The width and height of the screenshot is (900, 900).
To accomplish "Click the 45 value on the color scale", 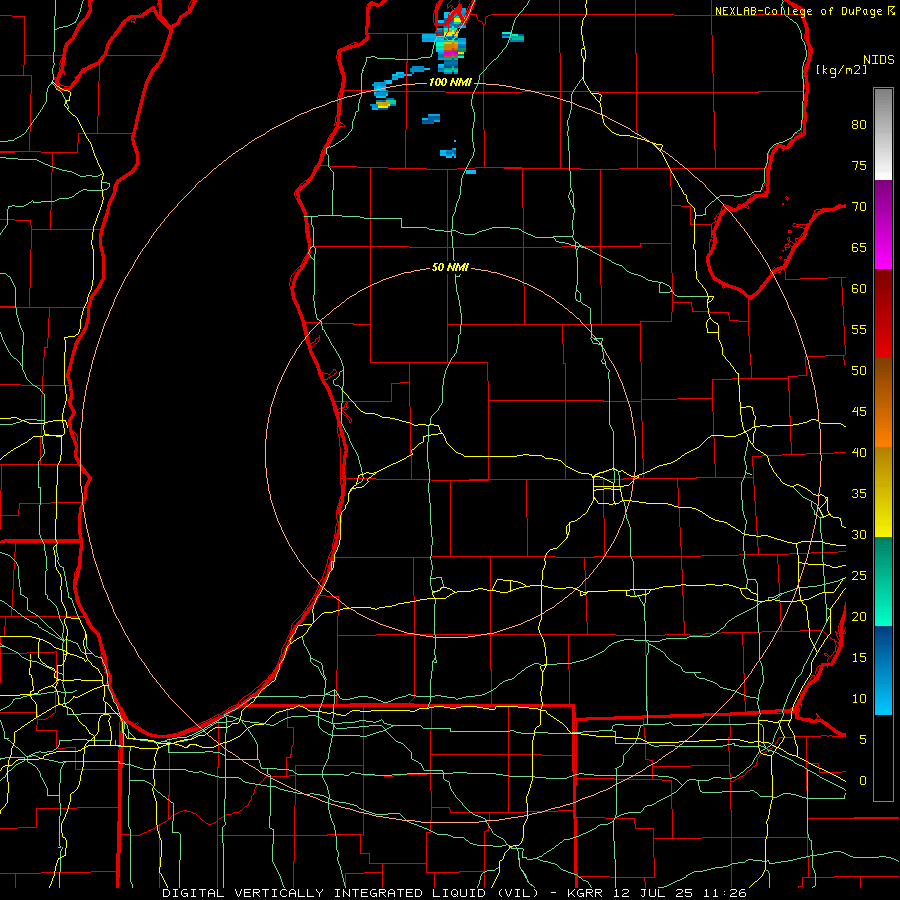I will pos(859,412).
